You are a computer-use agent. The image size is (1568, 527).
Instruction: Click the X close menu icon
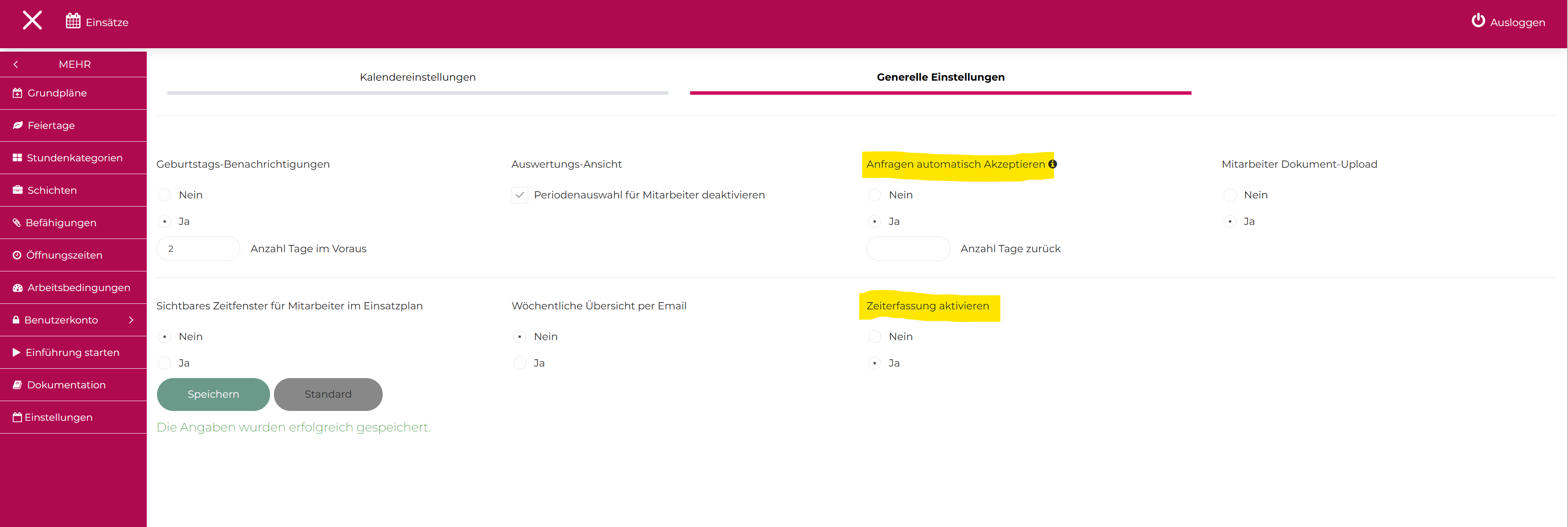32,20
